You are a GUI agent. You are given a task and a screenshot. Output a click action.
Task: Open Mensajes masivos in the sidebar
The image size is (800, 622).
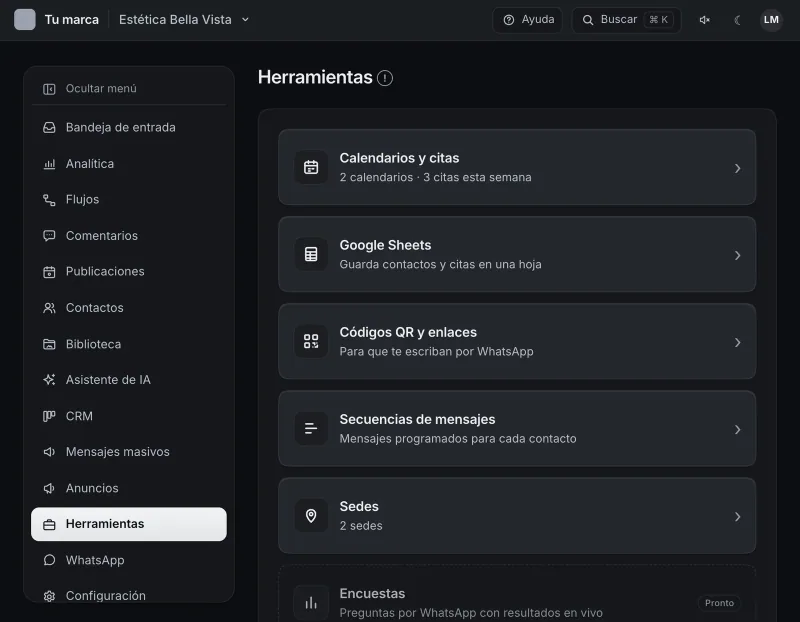click(x=129, y=452)
